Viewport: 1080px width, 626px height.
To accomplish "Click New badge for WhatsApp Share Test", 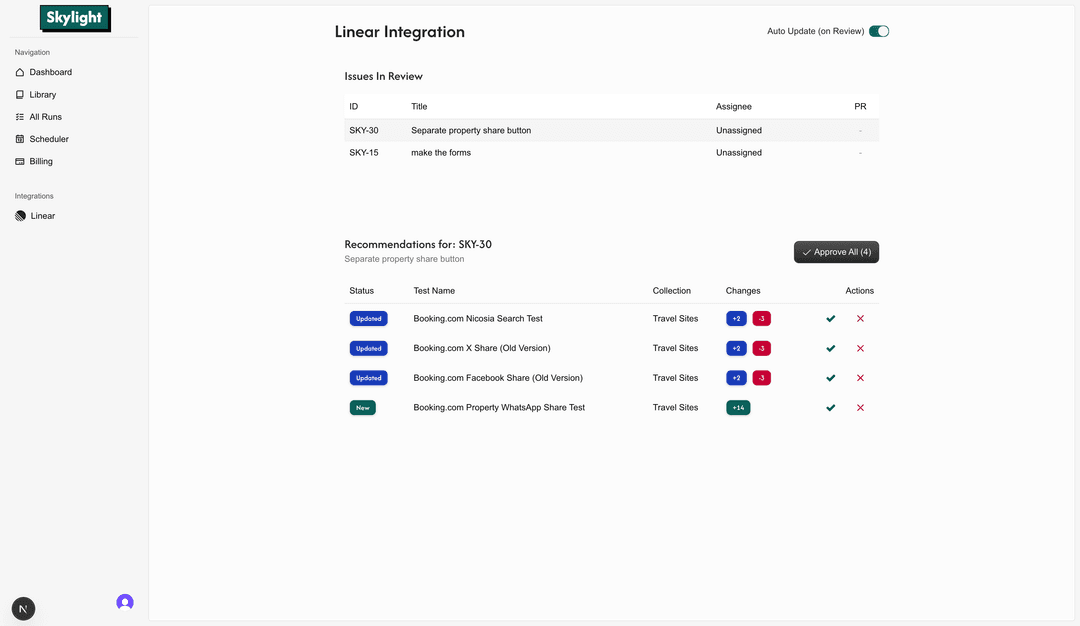I will point(362,408).
